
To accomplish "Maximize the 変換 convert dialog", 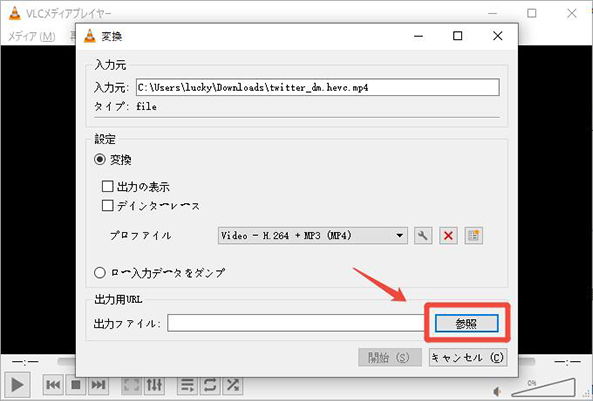I will 458,36.
